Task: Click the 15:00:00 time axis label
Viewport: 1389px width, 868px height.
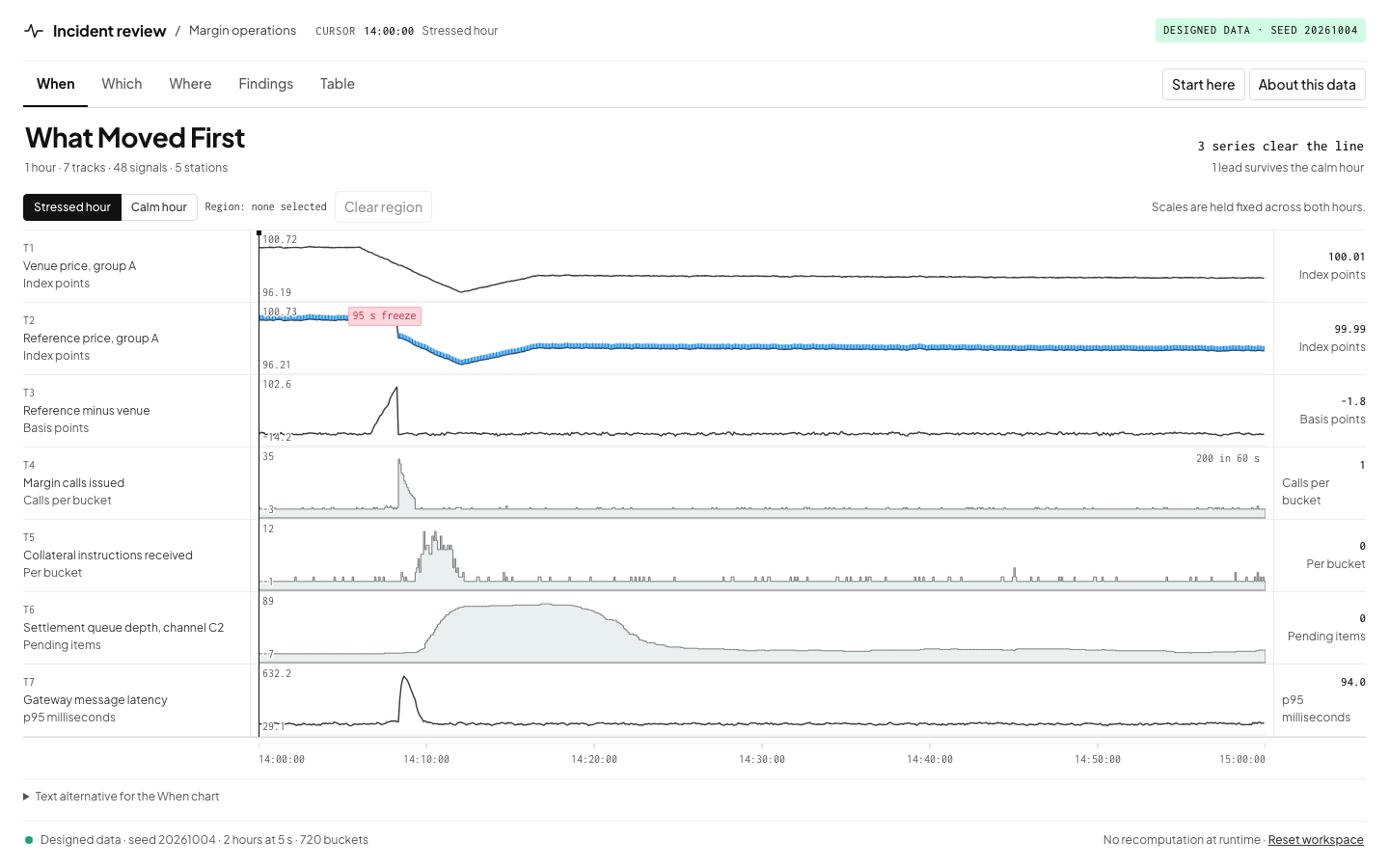Action: (1242, 760)
